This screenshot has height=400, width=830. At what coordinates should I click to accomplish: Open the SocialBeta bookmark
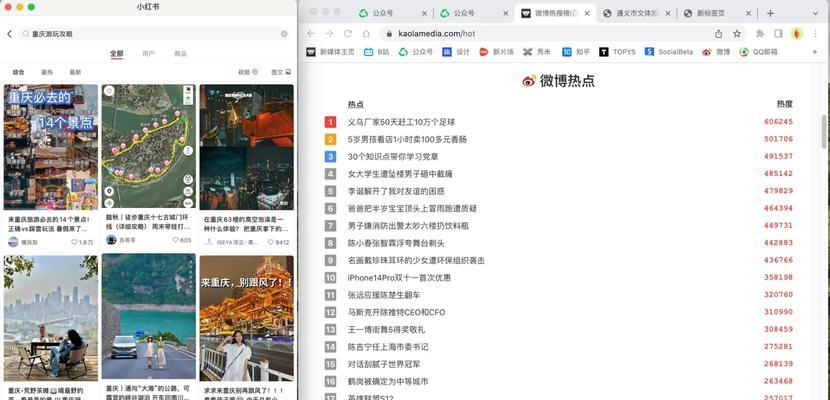tap(669, 52)
